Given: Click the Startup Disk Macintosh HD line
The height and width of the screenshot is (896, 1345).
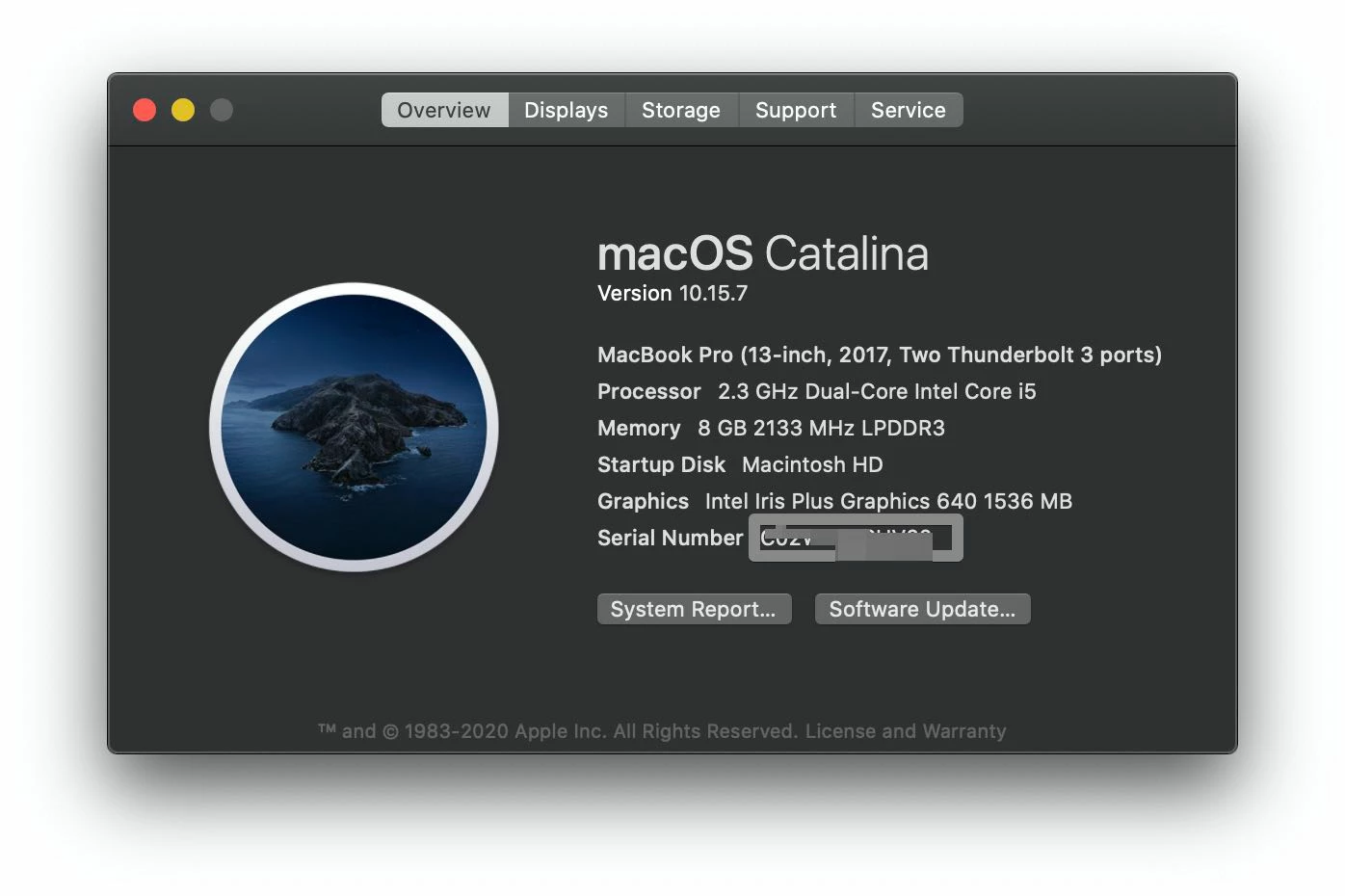Looking at the screenshot, I should pyautogui.click(x=740, y=464).
